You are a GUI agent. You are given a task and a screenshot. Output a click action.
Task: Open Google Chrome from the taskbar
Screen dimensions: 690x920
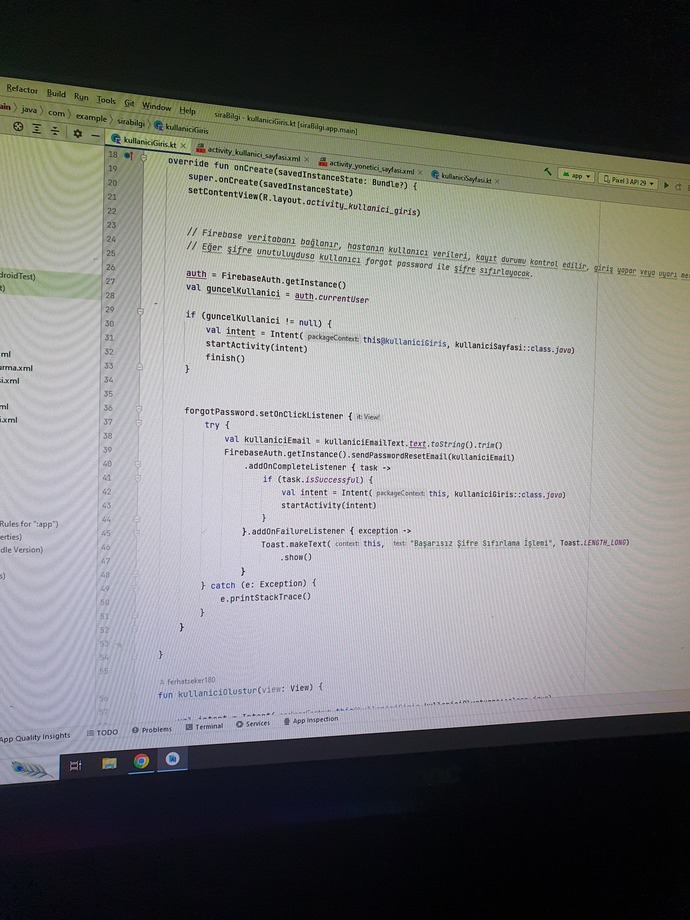[141, 761]
